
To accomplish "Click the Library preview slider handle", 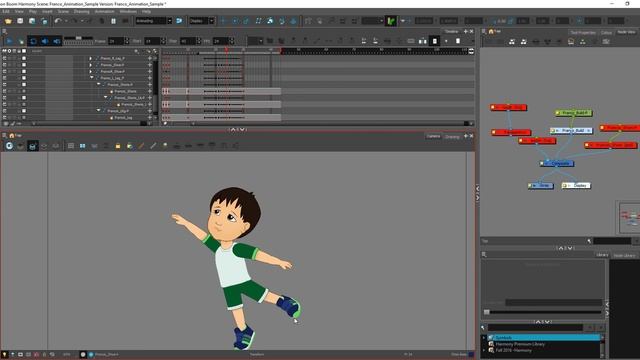I will pos(487,312).
